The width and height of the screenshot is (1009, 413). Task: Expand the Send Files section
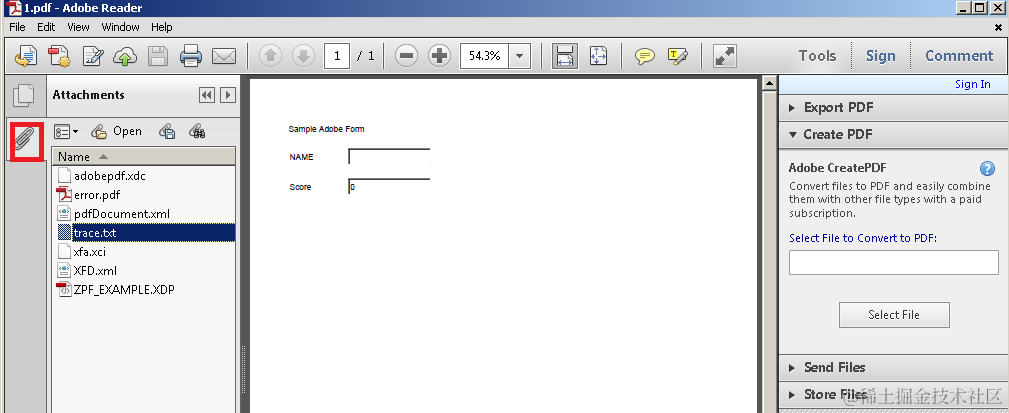[x=894, y=367]
